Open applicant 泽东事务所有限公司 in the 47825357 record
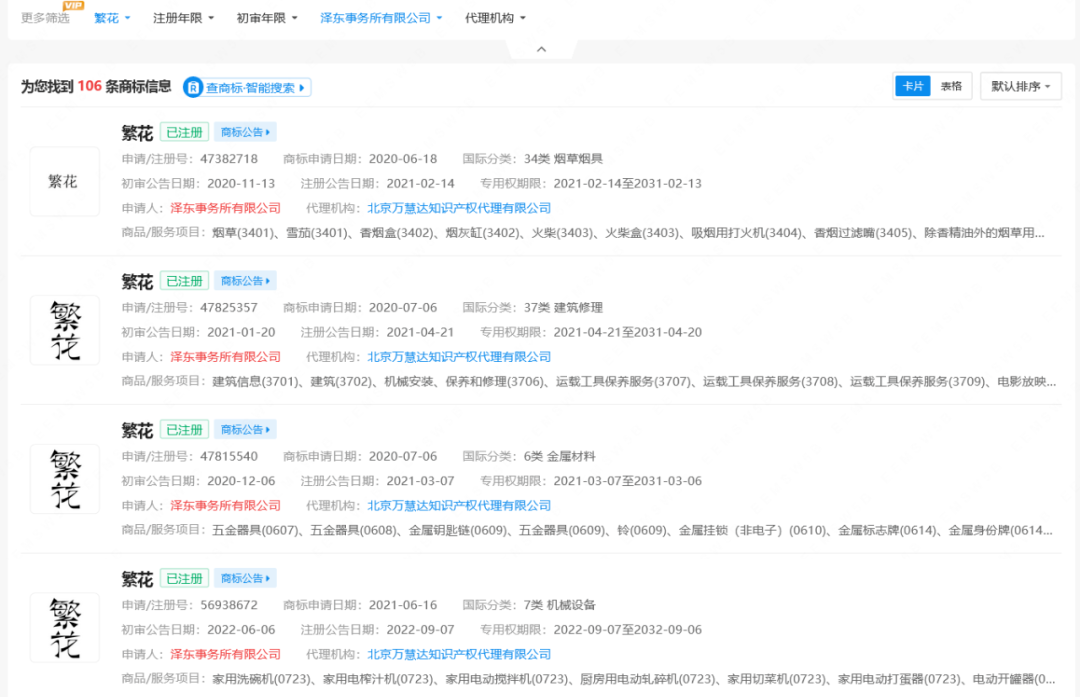Screen dimensions: 1080x697 click(226, 357)
